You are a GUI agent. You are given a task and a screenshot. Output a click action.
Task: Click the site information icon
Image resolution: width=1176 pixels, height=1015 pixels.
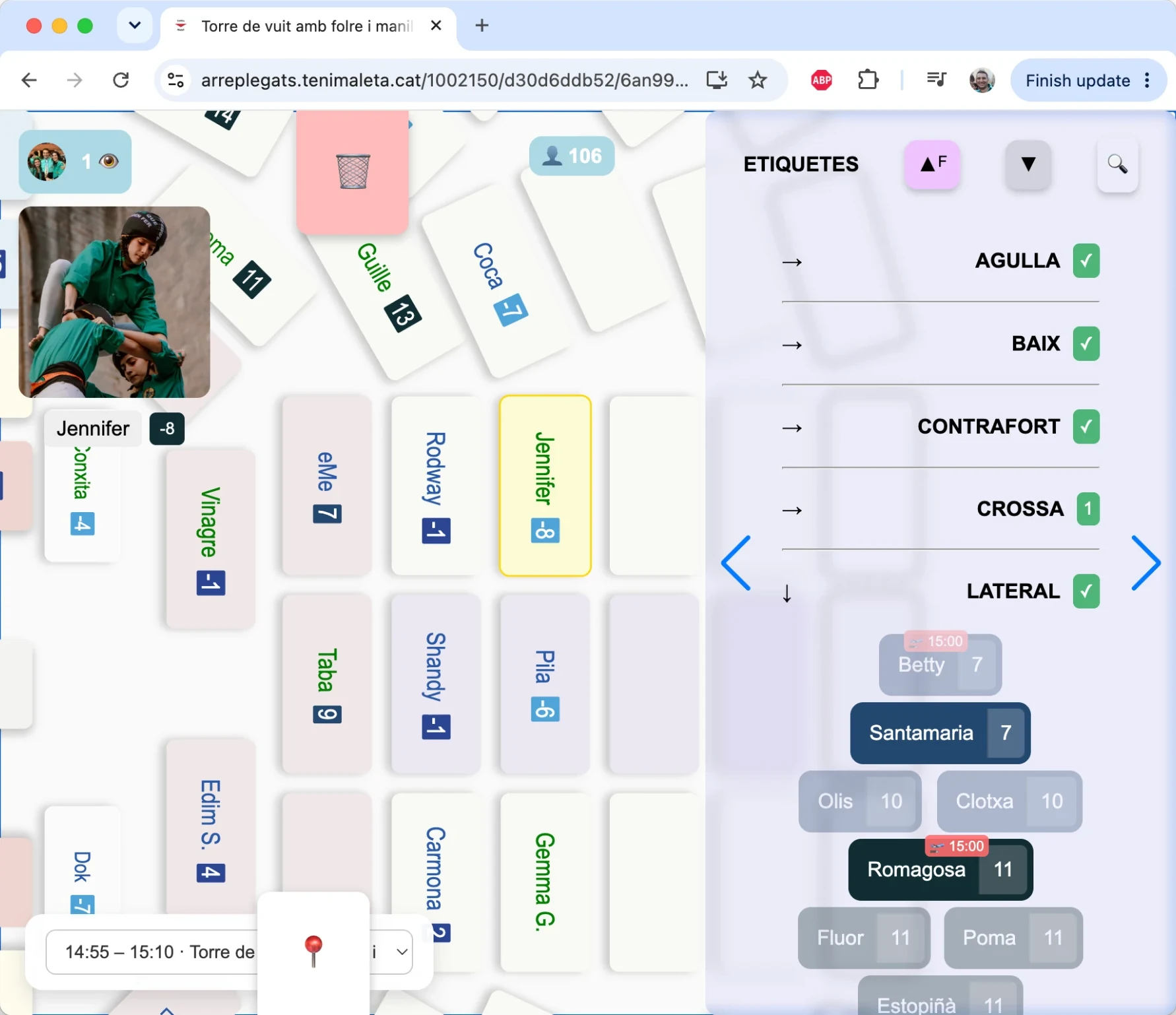pos(176,81)
